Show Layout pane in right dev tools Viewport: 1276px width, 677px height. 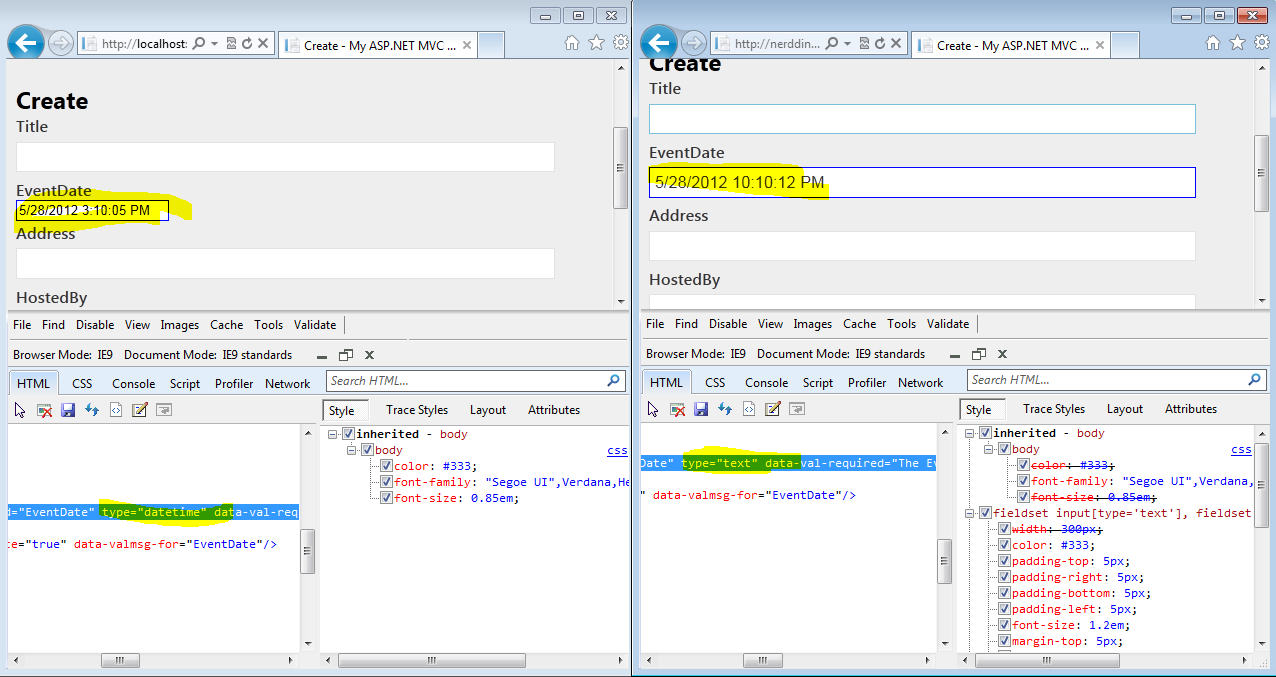click(x=1125, y=409)
